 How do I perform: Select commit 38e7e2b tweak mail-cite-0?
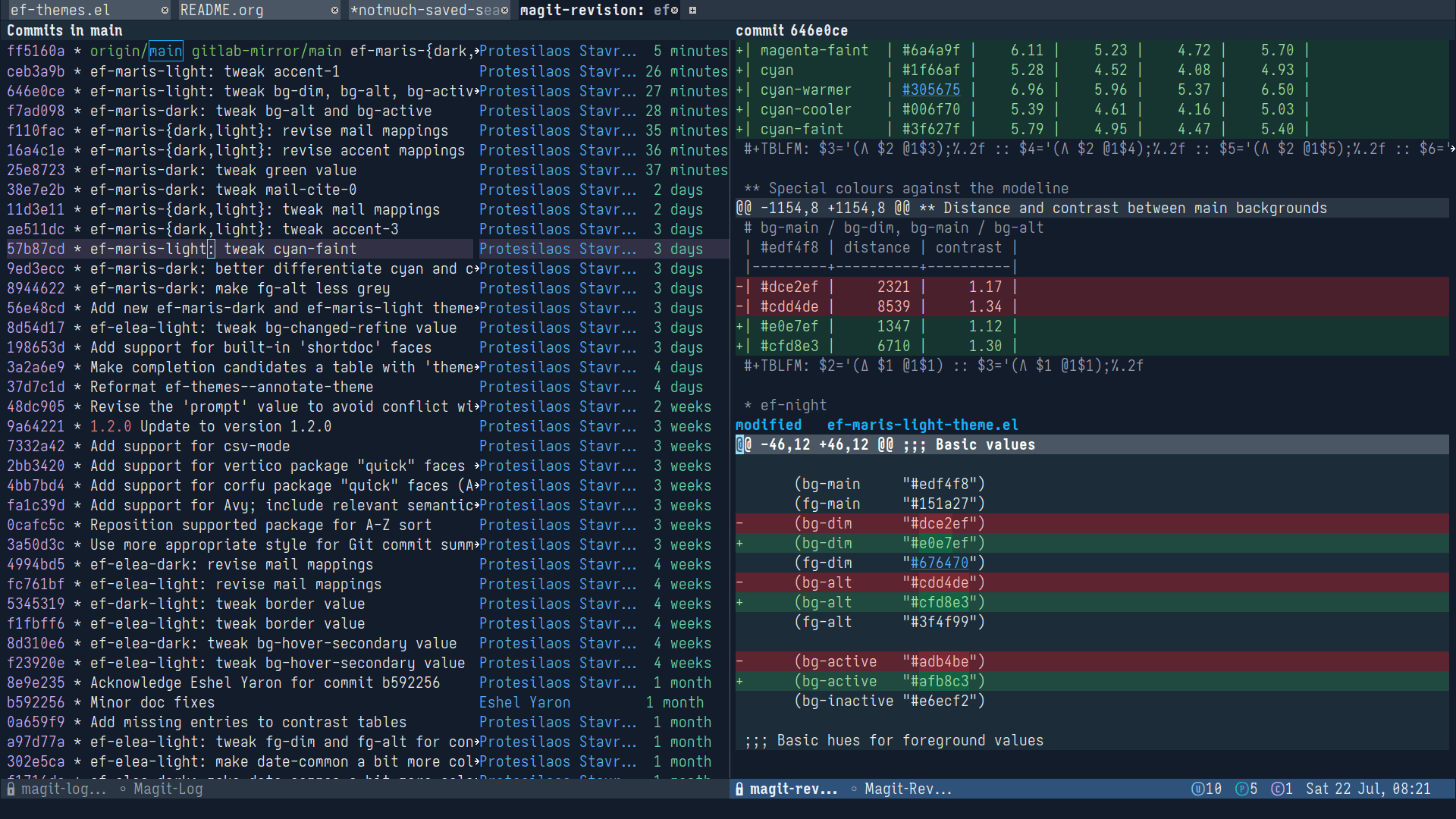[x=367, y=190]
